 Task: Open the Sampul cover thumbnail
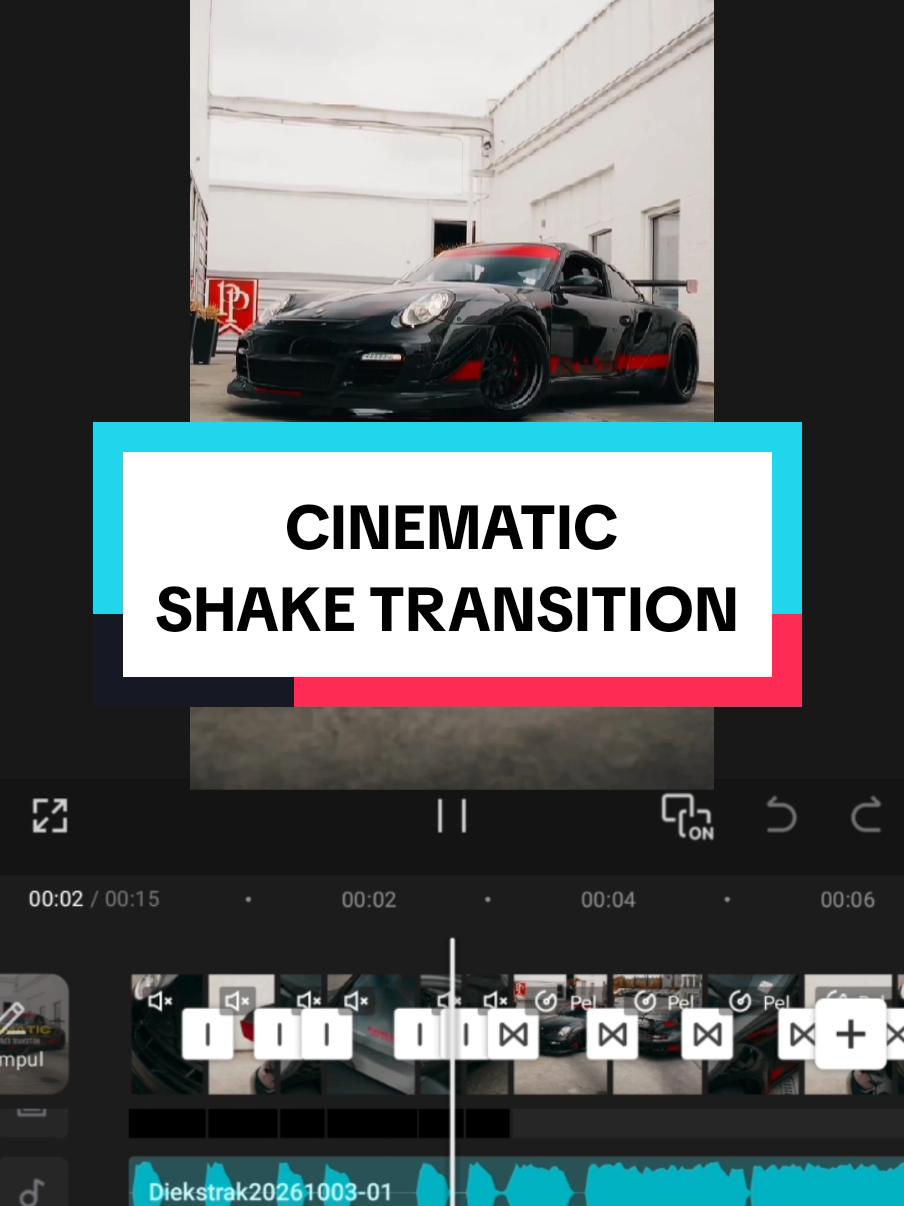click(x=34, y=1034)
